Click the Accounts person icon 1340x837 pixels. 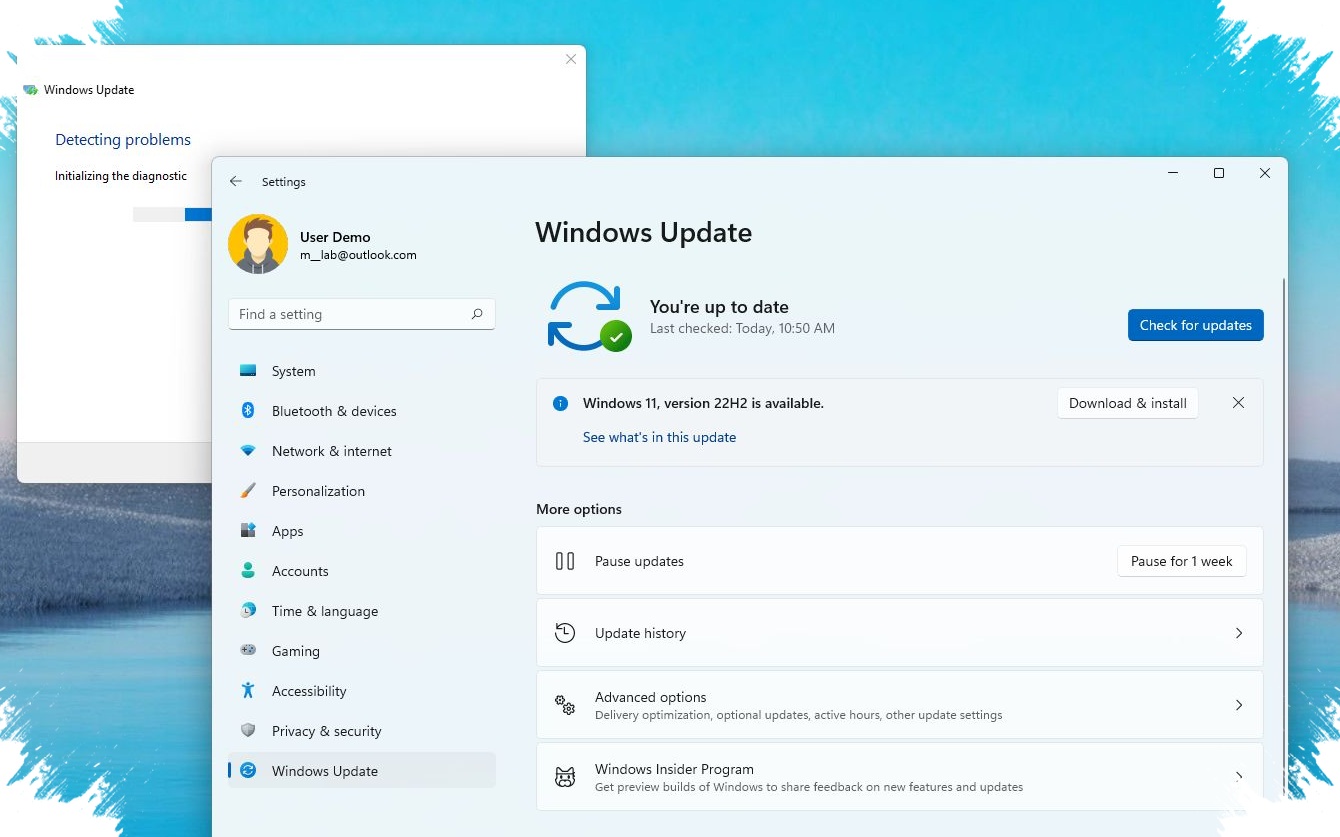(248, 570)
